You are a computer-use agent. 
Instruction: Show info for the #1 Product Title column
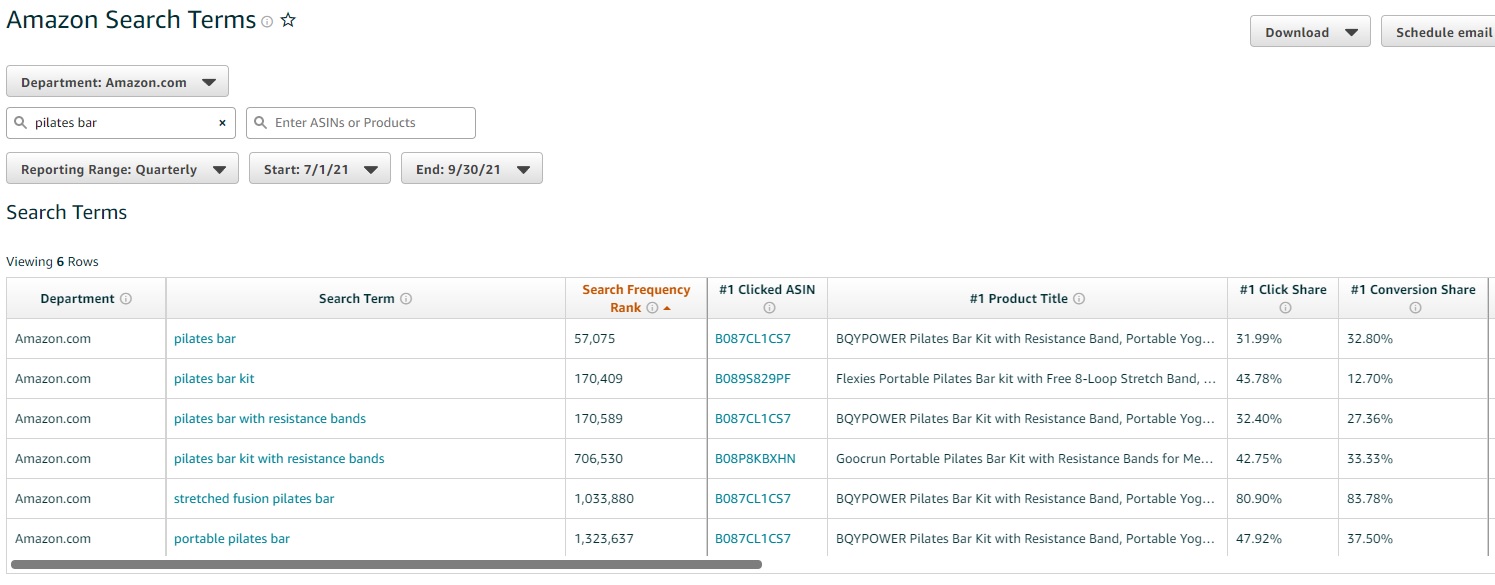(1079, 299)
